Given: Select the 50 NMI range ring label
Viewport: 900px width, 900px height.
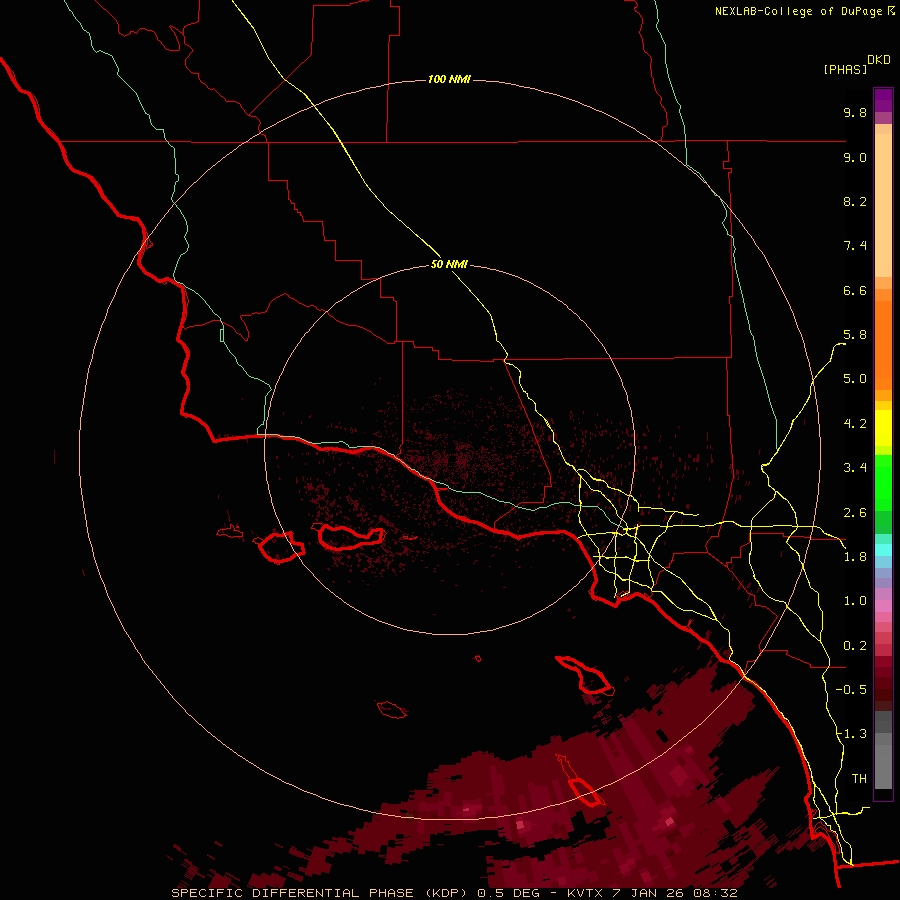Looking at the screenshot, I should 449,264.
